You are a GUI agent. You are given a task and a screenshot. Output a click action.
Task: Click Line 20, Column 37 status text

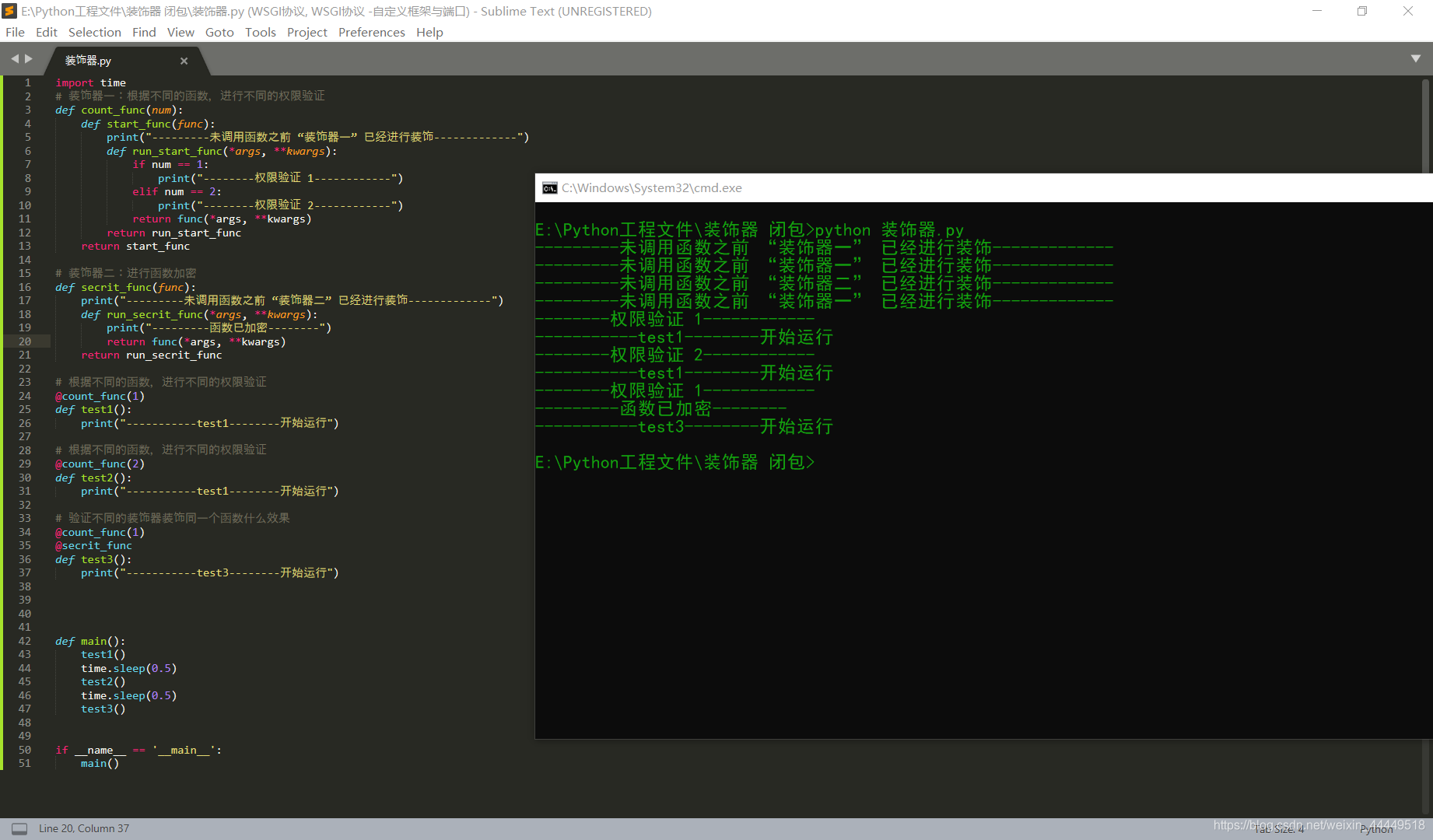(84, 828)
